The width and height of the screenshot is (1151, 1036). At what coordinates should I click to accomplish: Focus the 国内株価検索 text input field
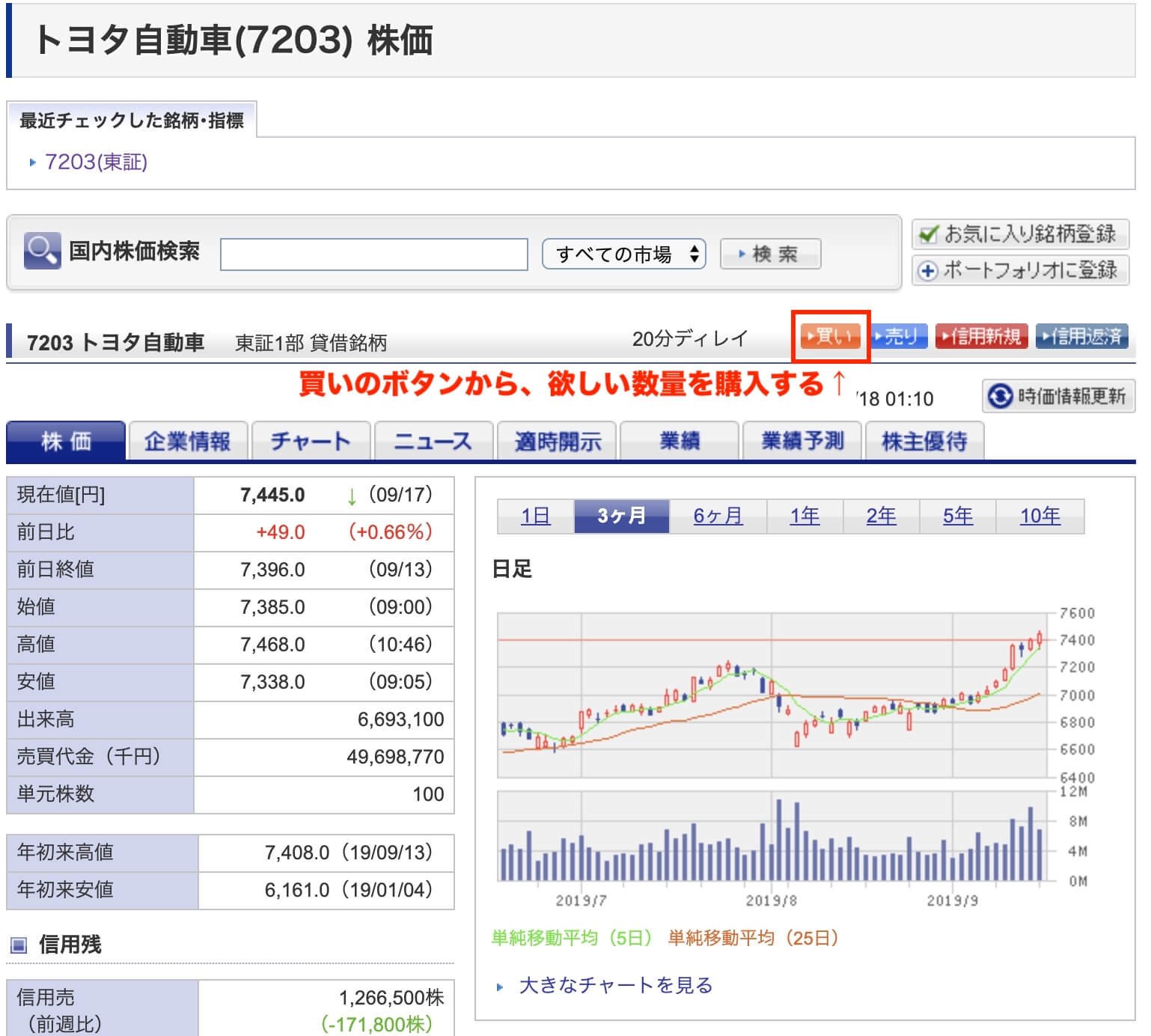pyautogui.click(x=373, y=255)
